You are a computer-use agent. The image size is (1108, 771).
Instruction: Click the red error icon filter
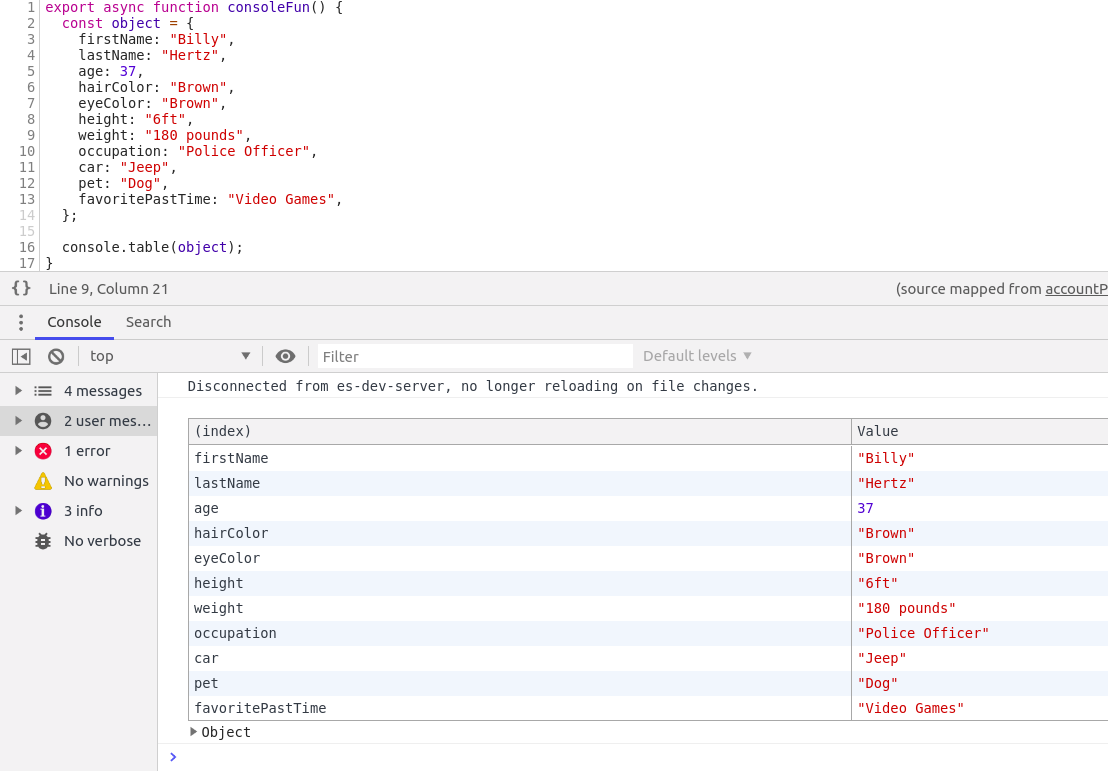[42, 450]
